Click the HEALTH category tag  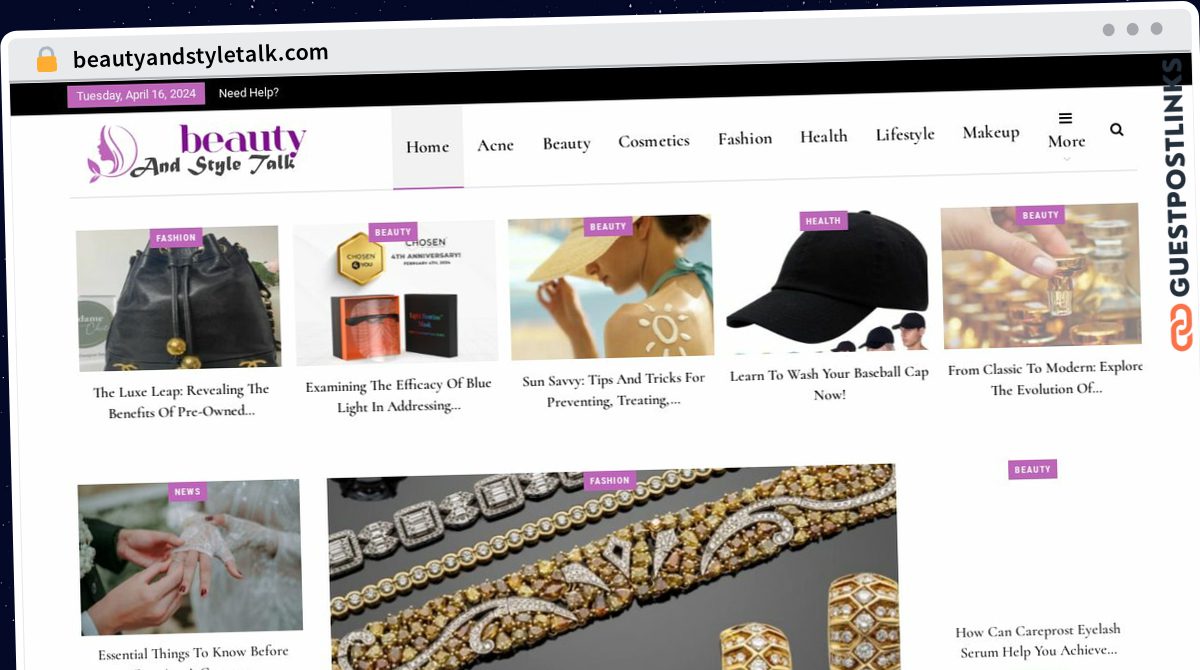(823, 221)
